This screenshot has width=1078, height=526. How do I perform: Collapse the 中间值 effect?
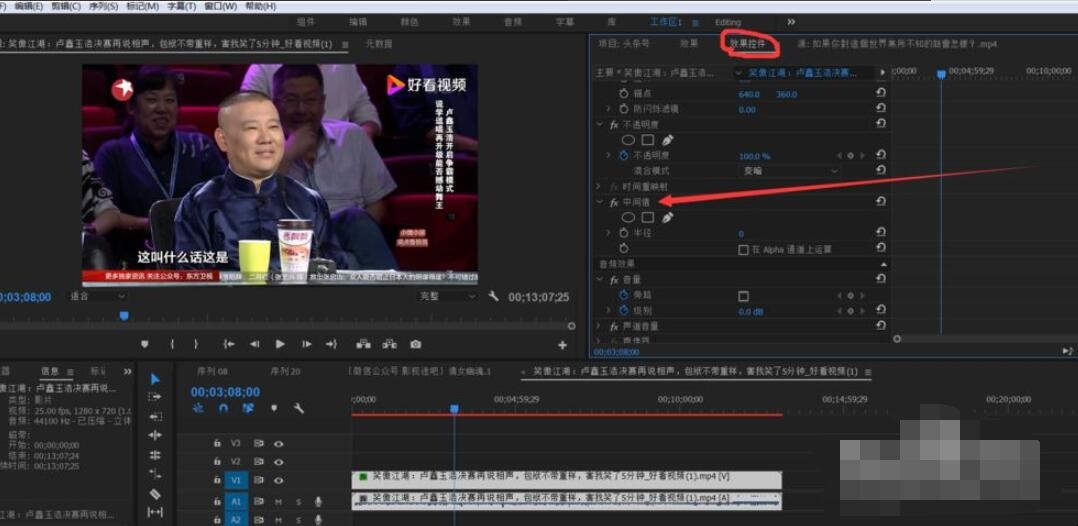[x=600, y=202]
